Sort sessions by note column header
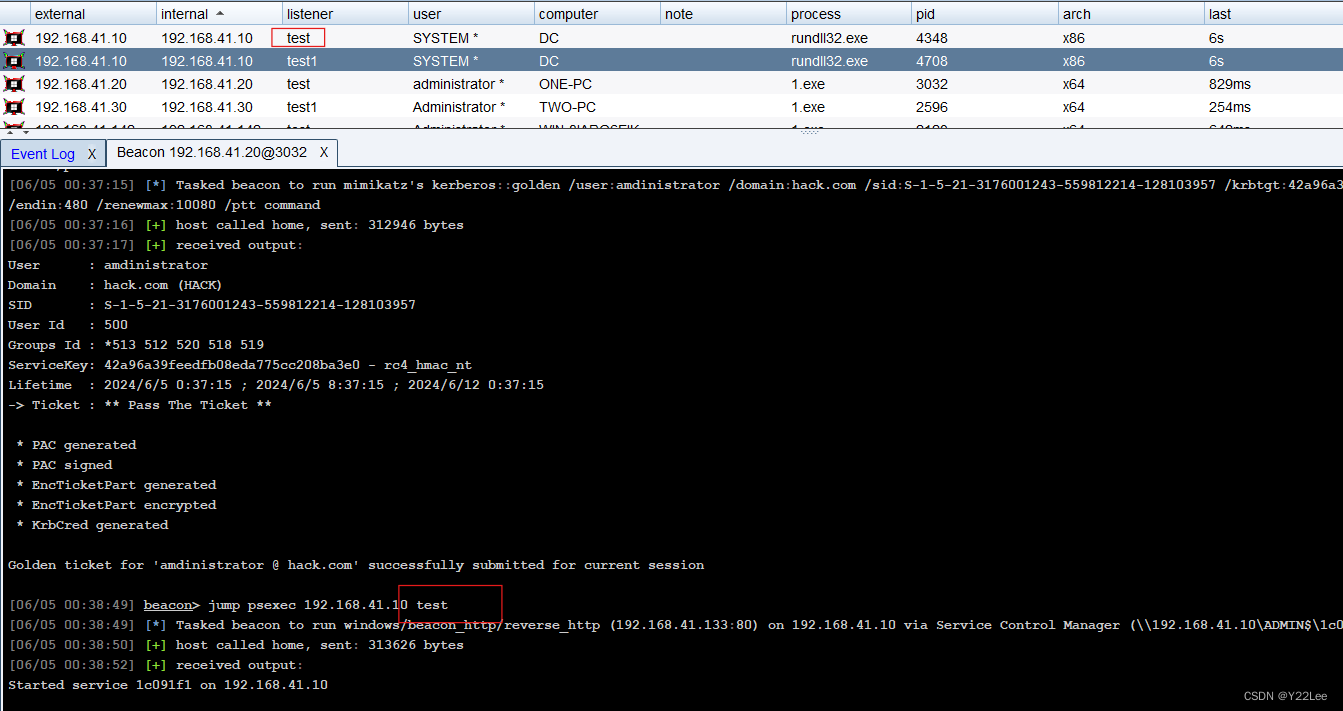The image size is (1343, 711). tap(723, 14)
